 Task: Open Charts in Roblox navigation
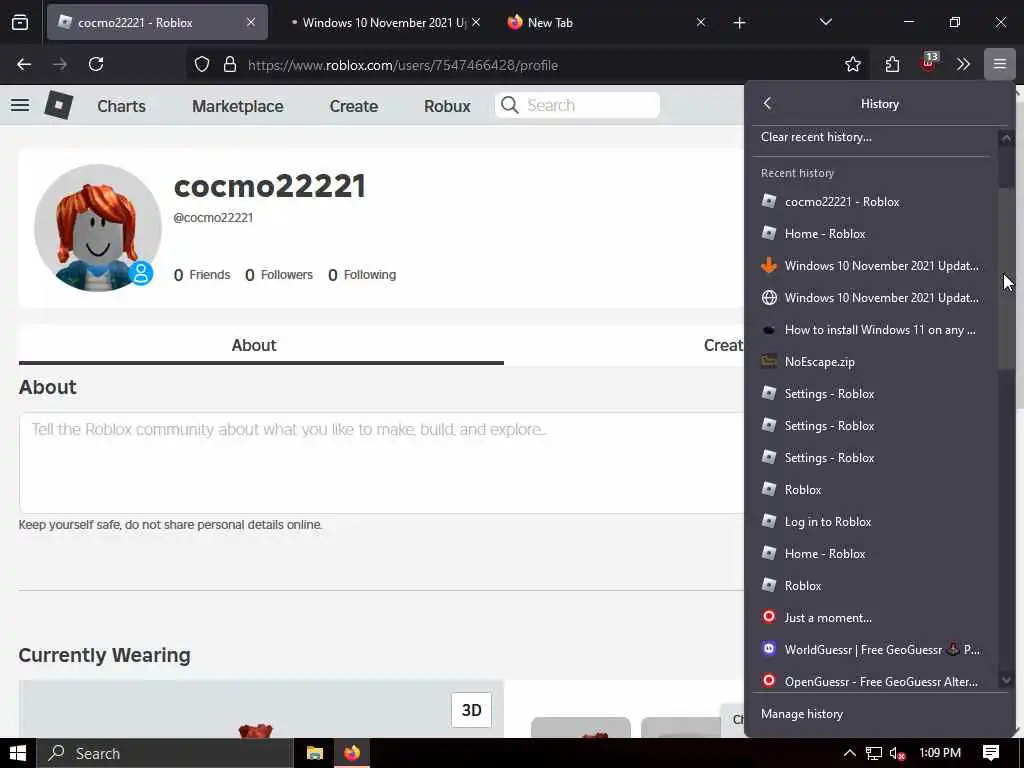tap(121, 106)
